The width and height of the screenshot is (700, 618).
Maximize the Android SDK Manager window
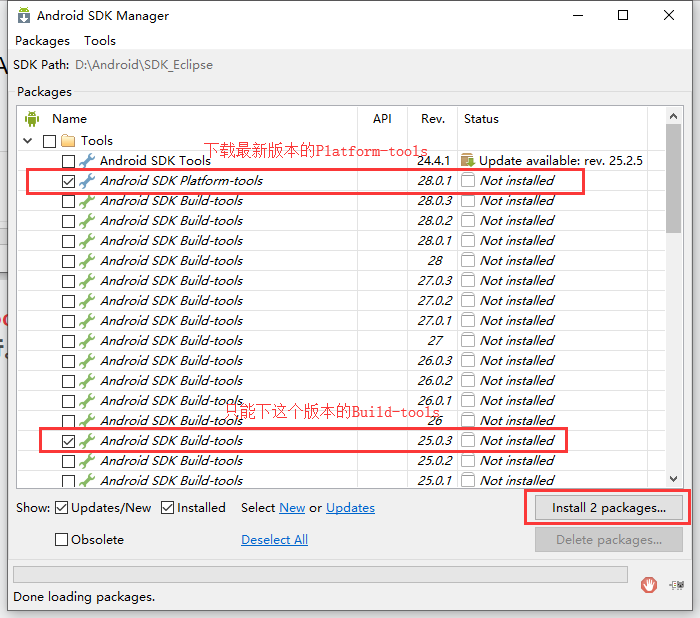click(x=623, y=15)
